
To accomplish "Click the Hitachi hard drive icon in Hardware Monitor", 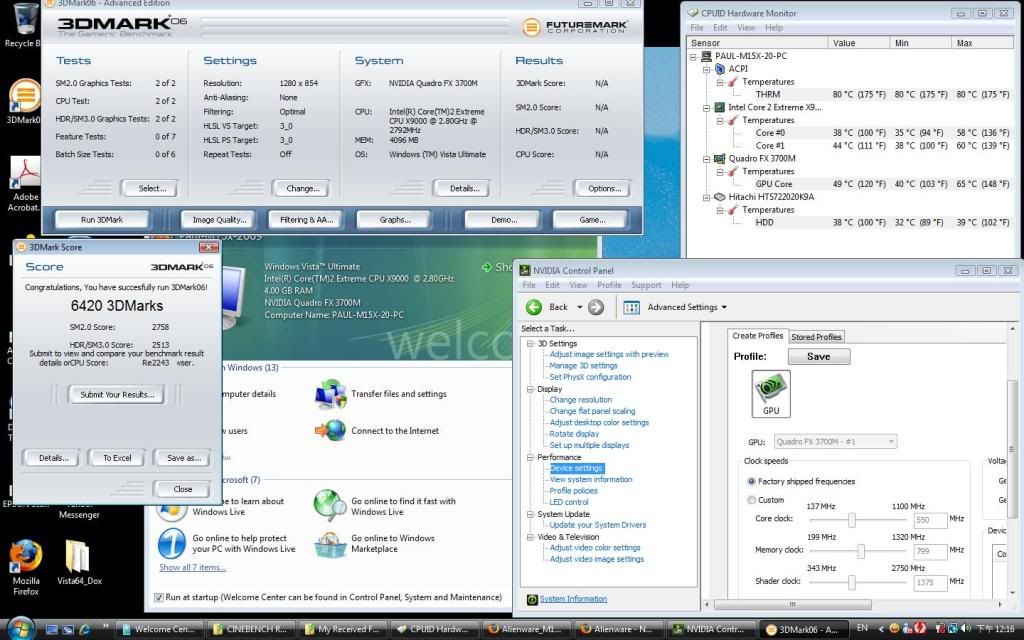I will coord(719,197).
